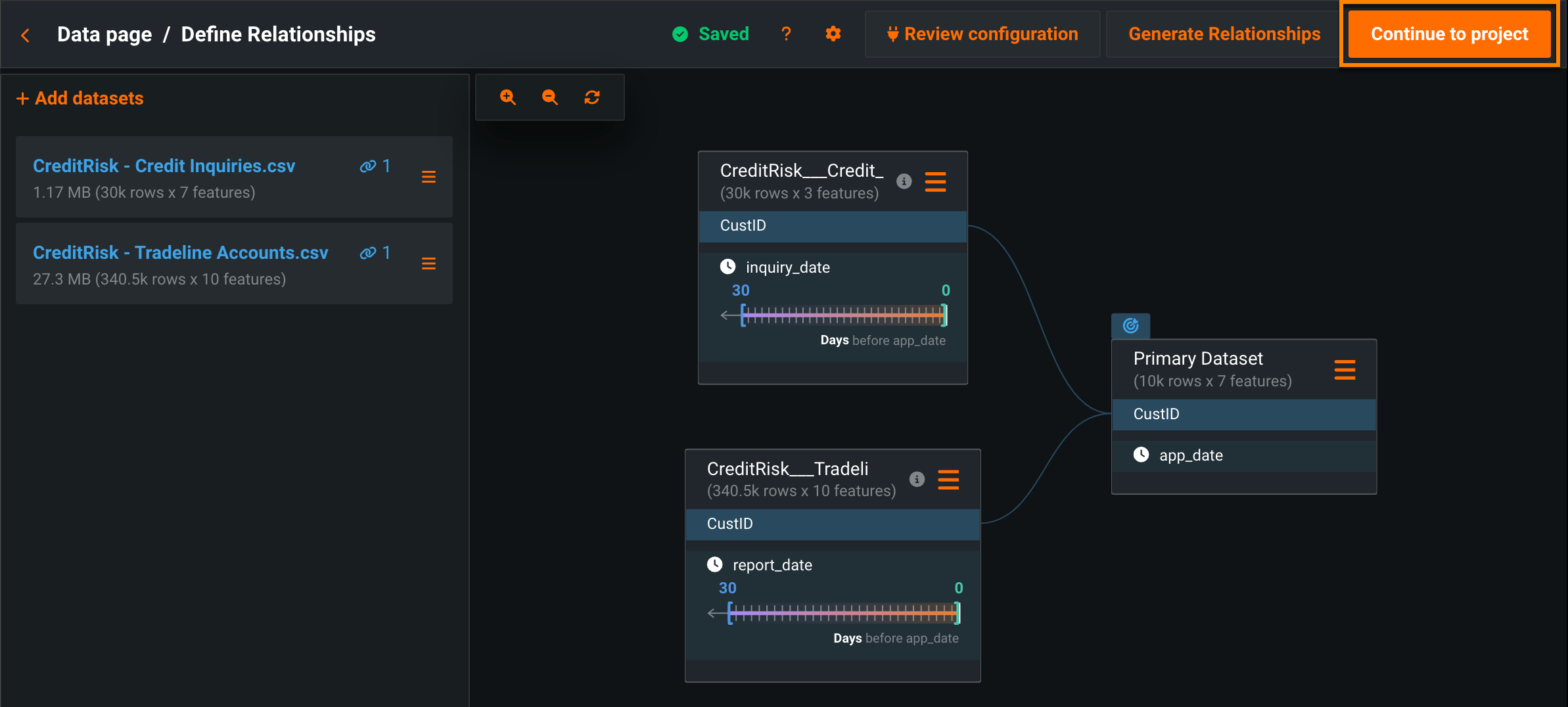This screenshot has width=1568, height=707.
Task: Click info icon on CreditRisk Tradeli node
Action: tap(917, 480)
